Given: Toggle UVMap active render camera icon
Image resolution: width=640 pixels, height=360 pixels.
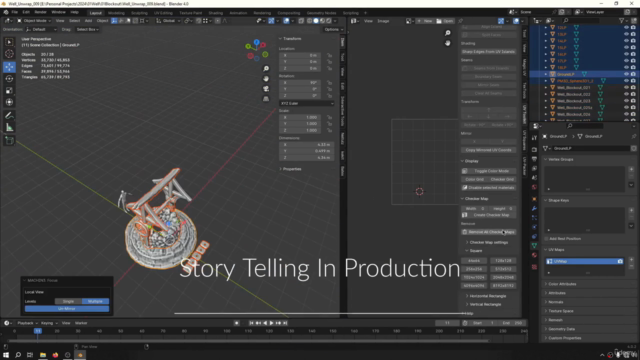Looking at the screenshot, I should click(x=620, y=261).
